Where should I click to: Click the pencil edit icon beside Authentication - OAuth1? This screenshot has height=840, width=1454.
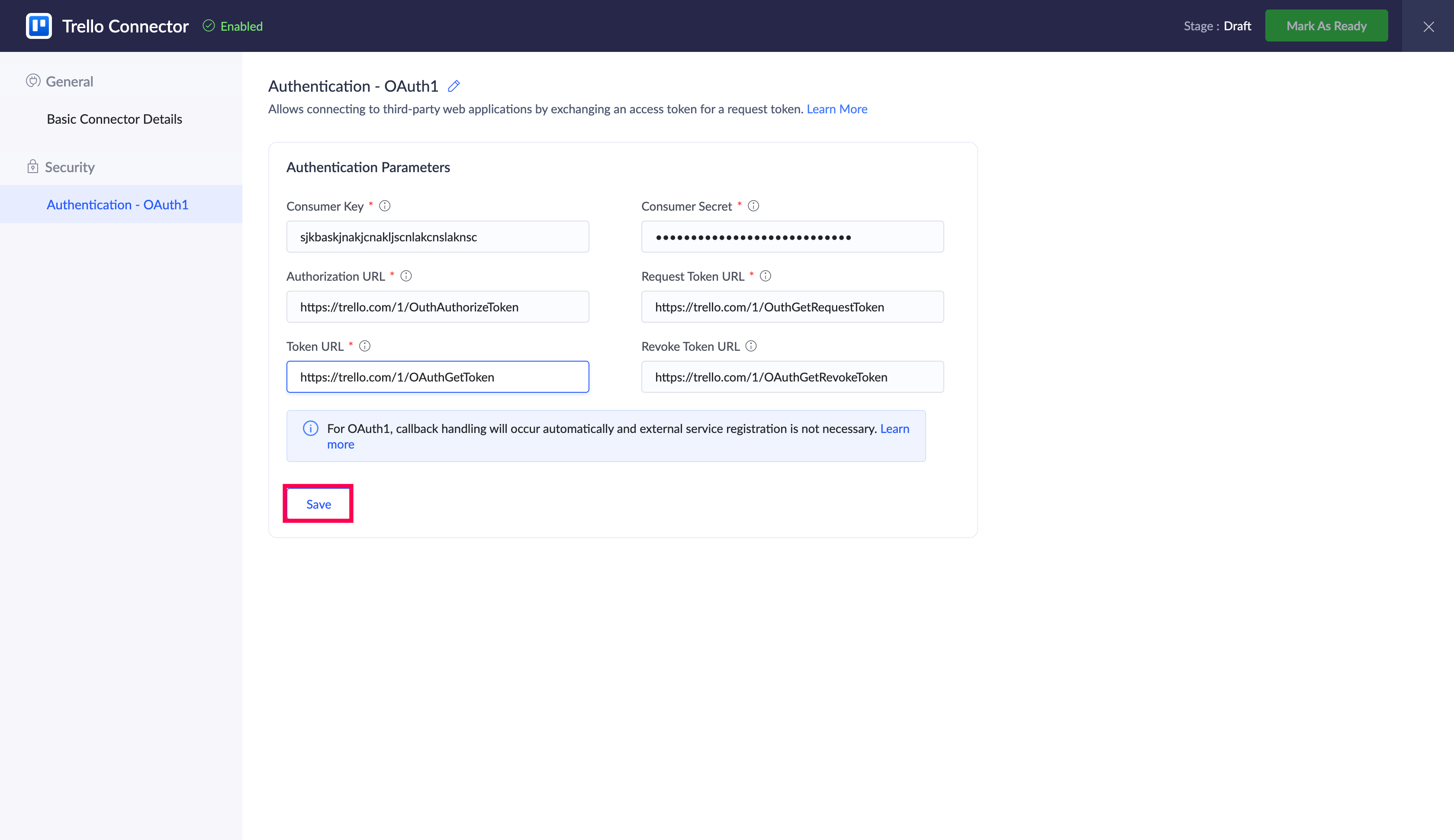tap(454, 87)
